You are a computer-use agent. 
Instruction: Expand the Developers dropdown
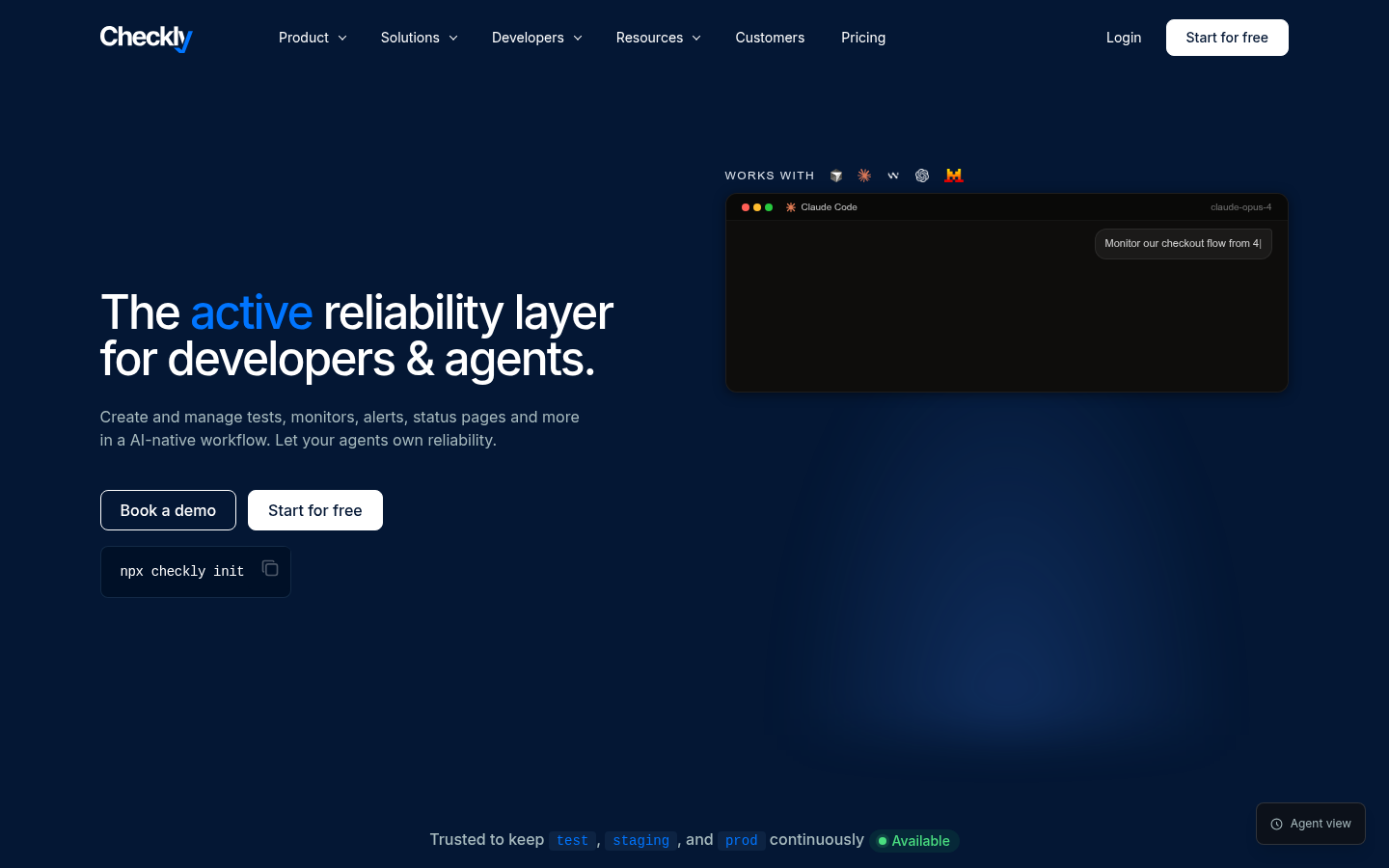click(x=537, y=38)
